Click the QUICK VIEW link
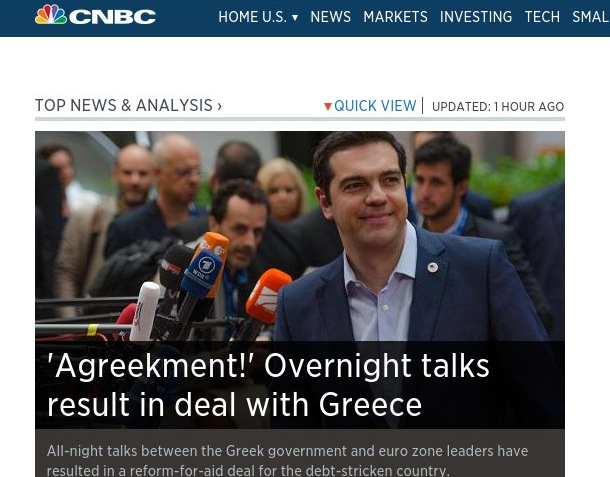The width and height of the screenshot is (610, 477). [x=375, y=106]
